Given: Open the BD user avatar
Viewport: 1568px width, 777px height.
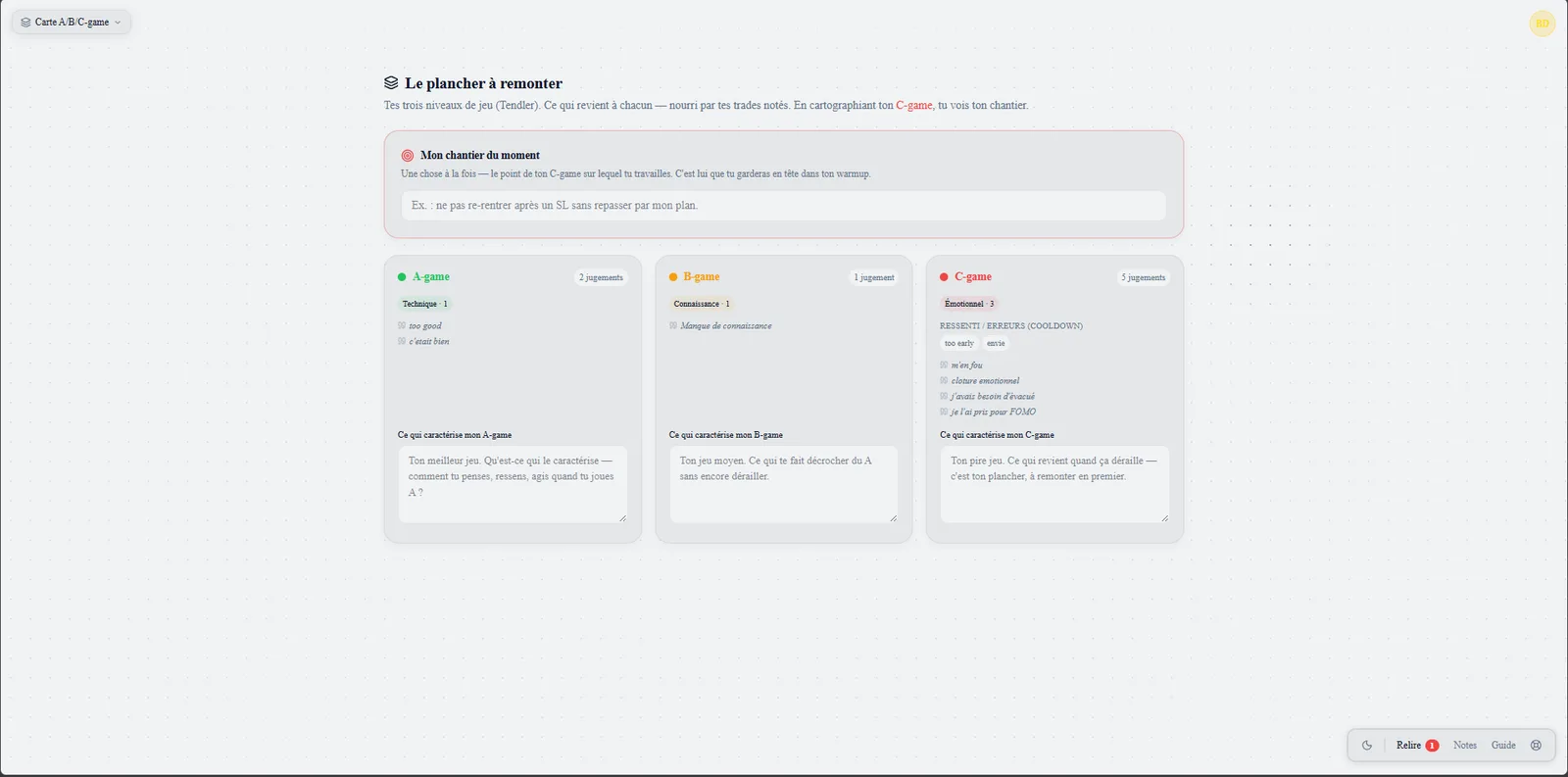Looking at the screenshot, I should coord(1543,23).
